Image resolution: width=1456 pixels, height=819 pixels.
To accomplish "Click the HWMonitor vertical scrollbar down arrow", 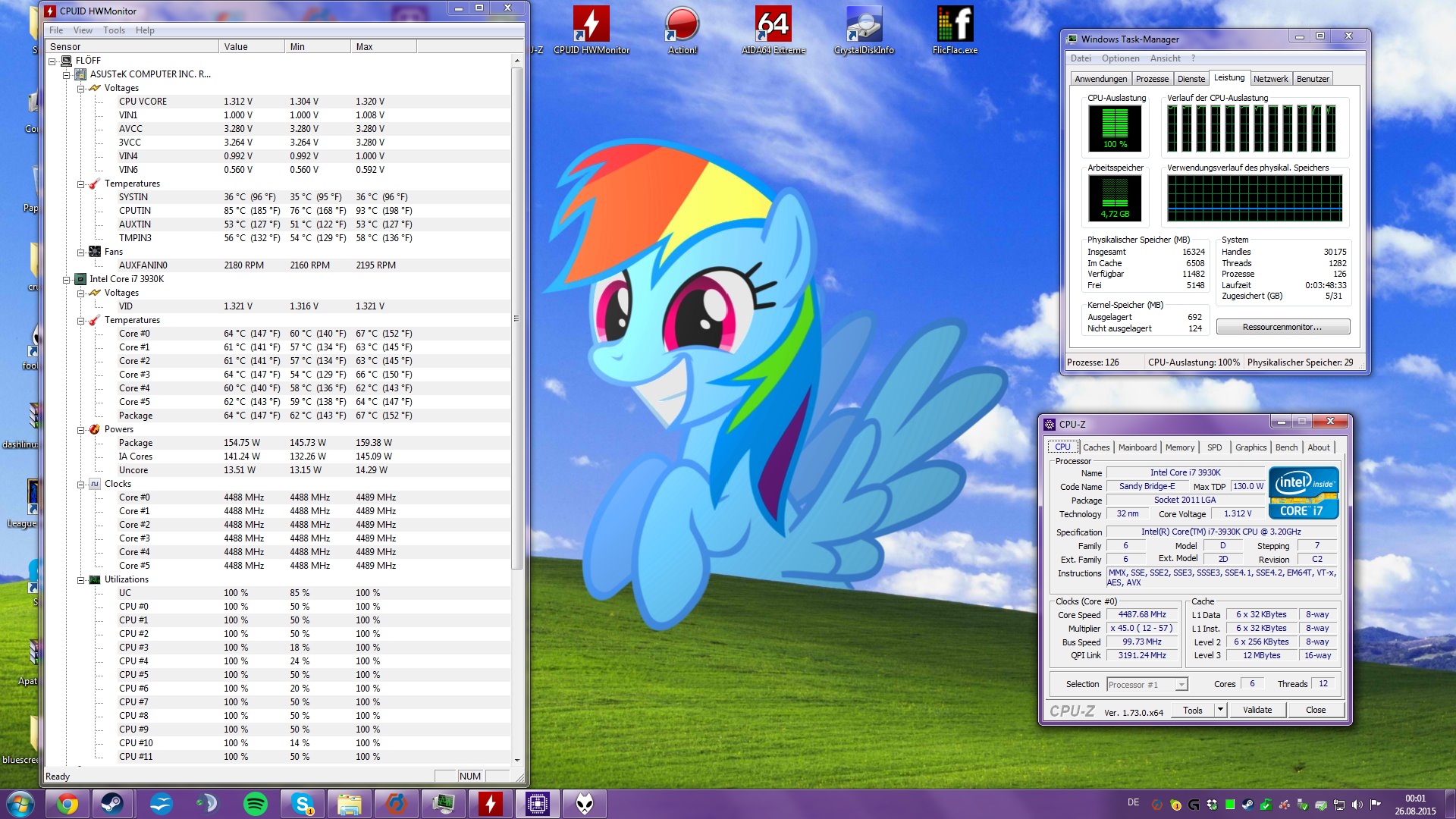I will [x=517, y=760].
